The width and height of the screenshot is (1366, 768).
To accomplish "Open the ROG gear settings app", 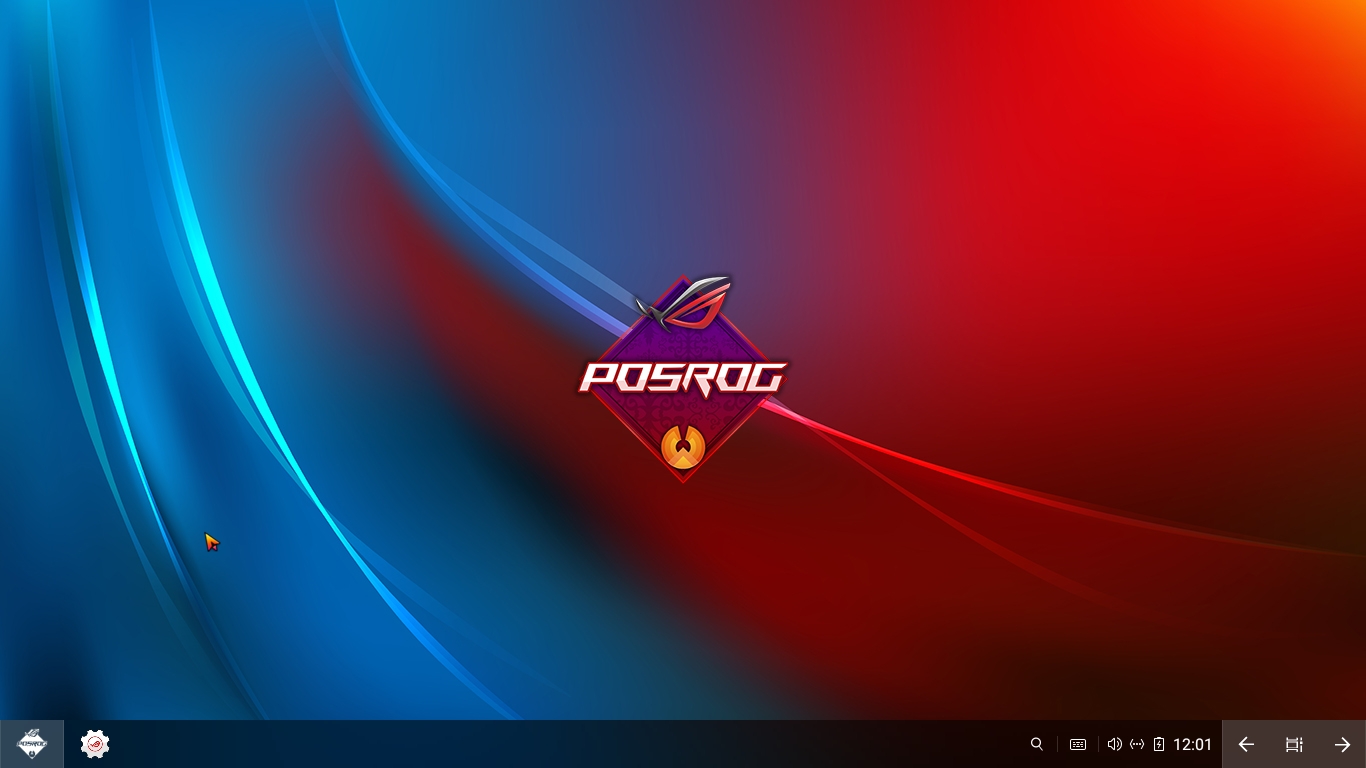I will pyautogui.click(x=95, y=744).
